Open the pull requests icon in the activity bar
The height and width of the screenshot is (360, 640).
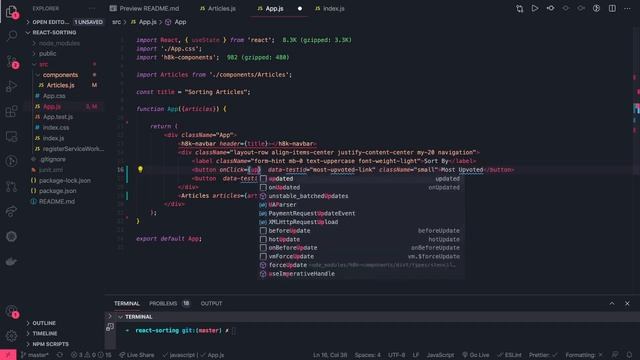click(x=11, y=186)
